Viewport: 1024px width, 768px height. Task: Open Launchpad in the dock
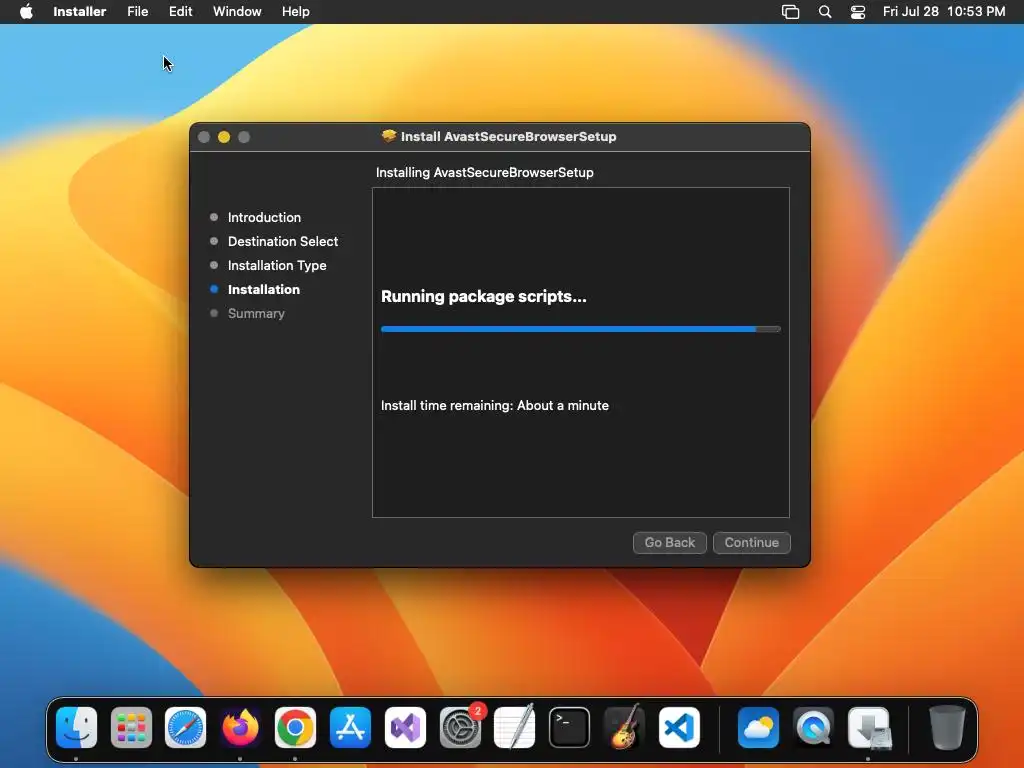pos(131,727)
